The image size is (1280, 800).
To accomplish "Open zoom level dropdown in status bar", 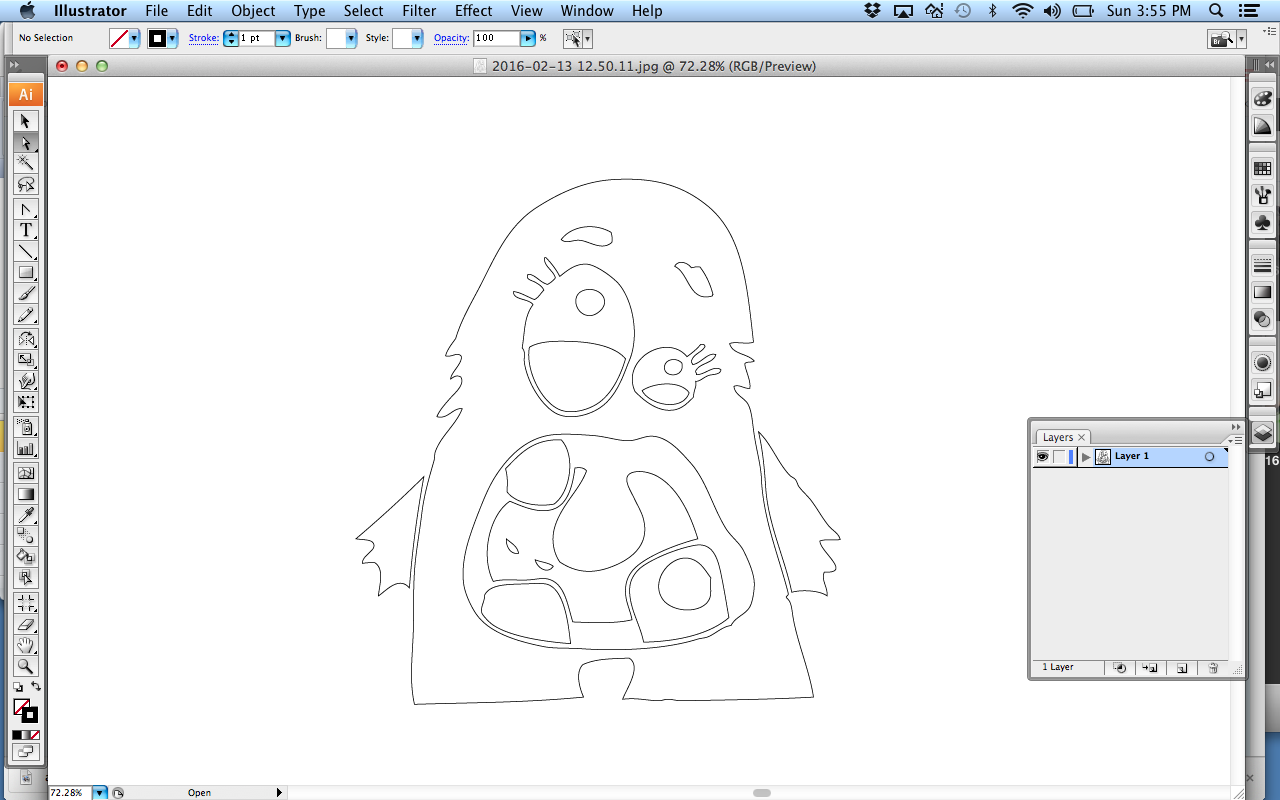I will 100,793.
